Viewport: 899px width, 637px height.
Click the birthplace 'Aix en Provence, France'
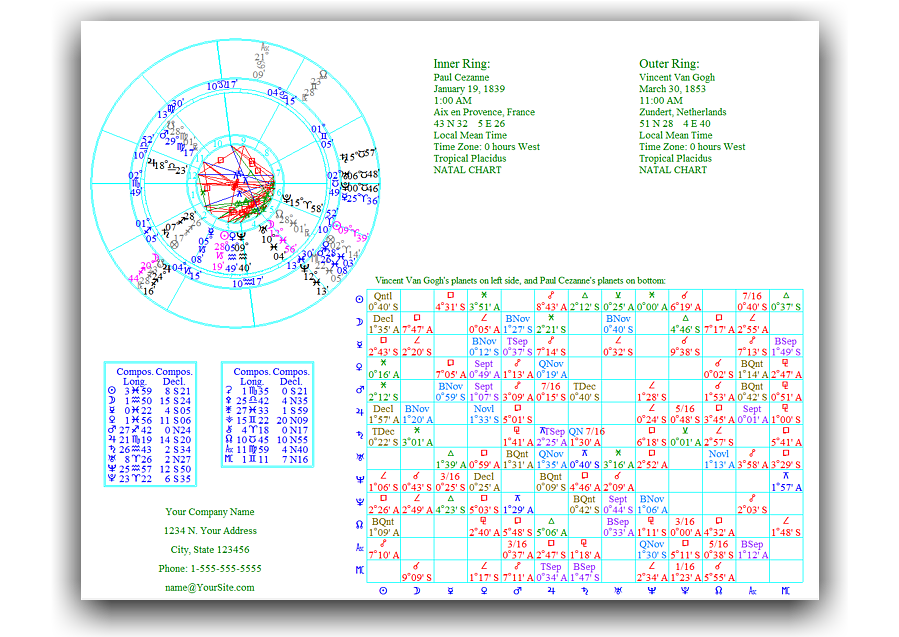(484, 112)
